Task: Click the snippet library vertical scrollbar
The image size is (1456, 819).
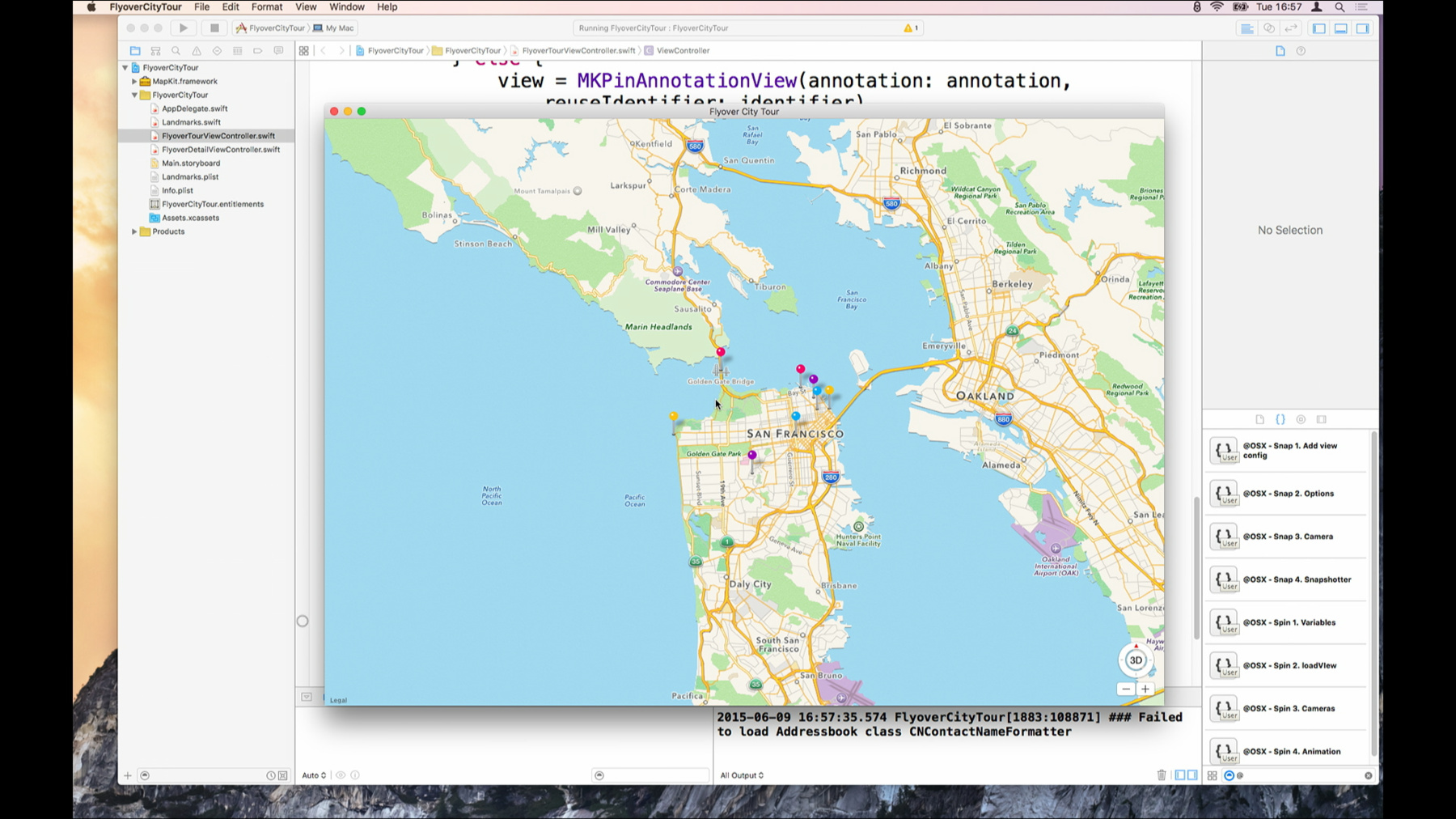Action: (x=1373, y=595)
